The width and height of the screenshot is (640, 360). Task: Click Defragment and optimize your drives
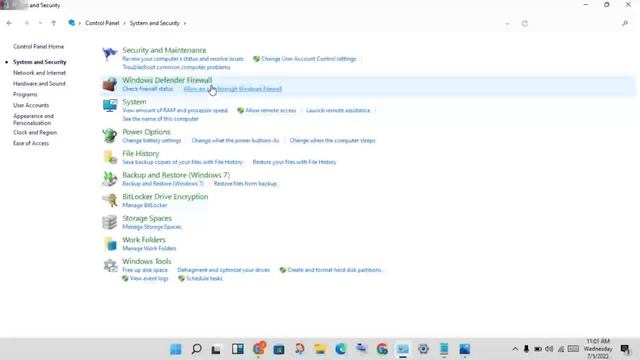[224, 270]
